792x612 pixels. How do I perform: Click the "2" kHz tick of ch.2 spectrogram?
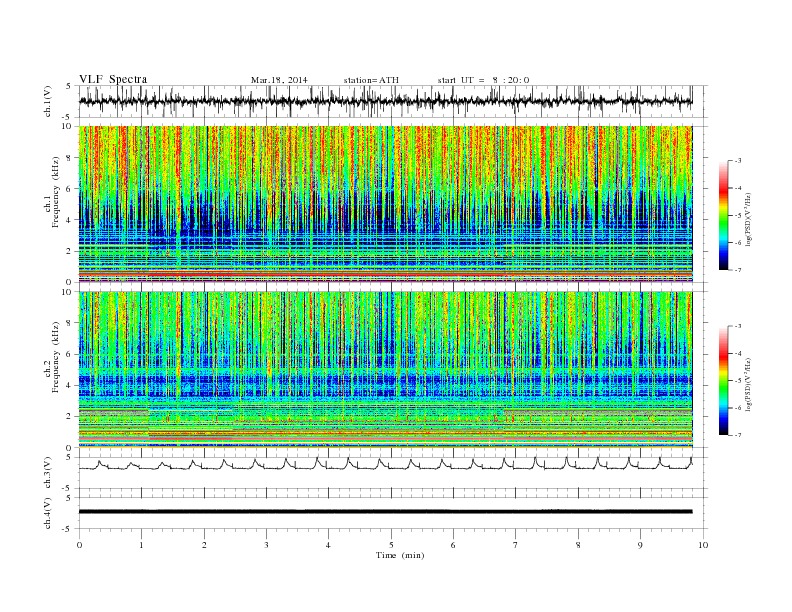coord(69,417)
